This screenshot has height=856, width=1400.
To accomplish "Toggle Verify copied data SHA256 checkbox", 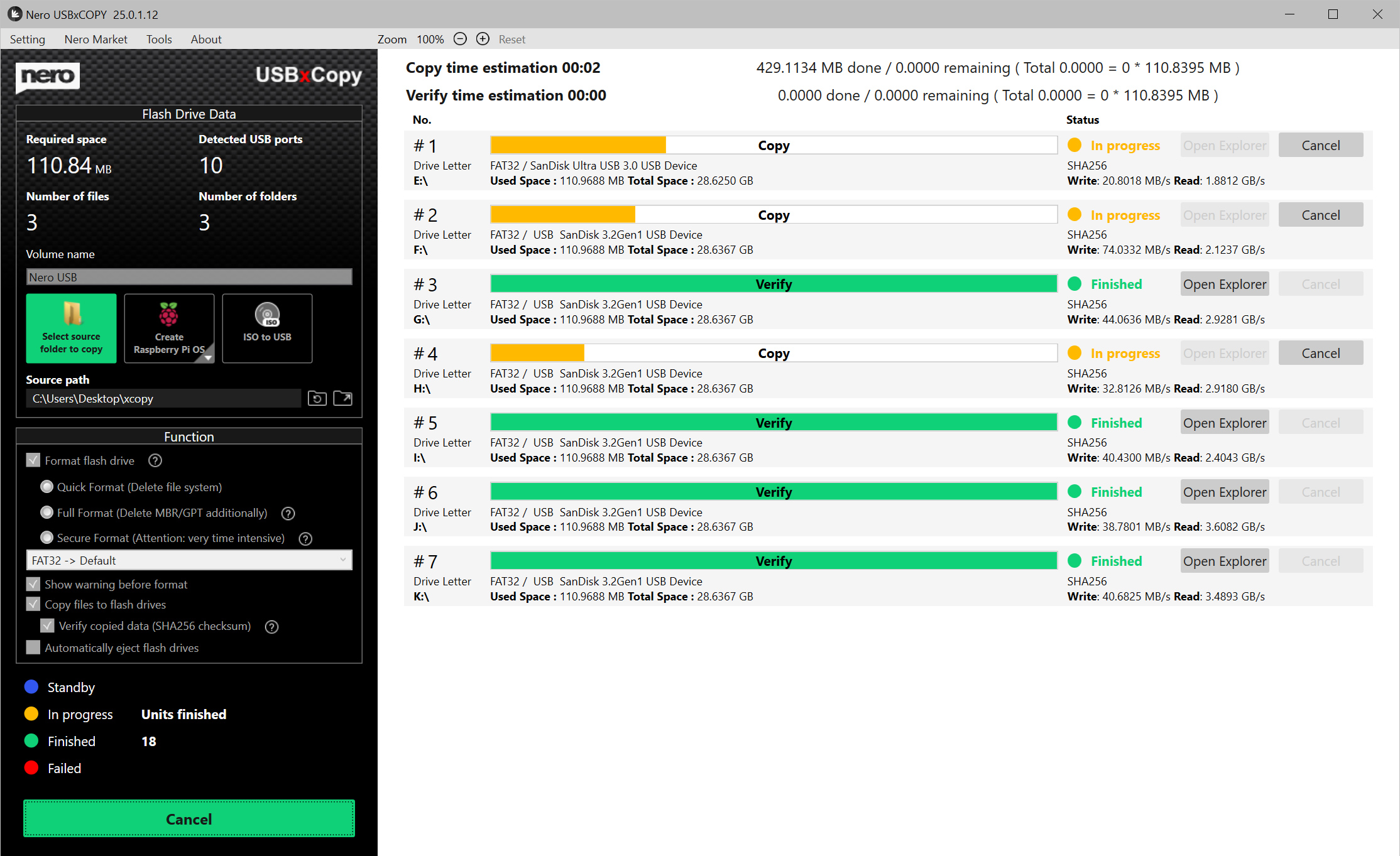I will click(x=47, y=626).
